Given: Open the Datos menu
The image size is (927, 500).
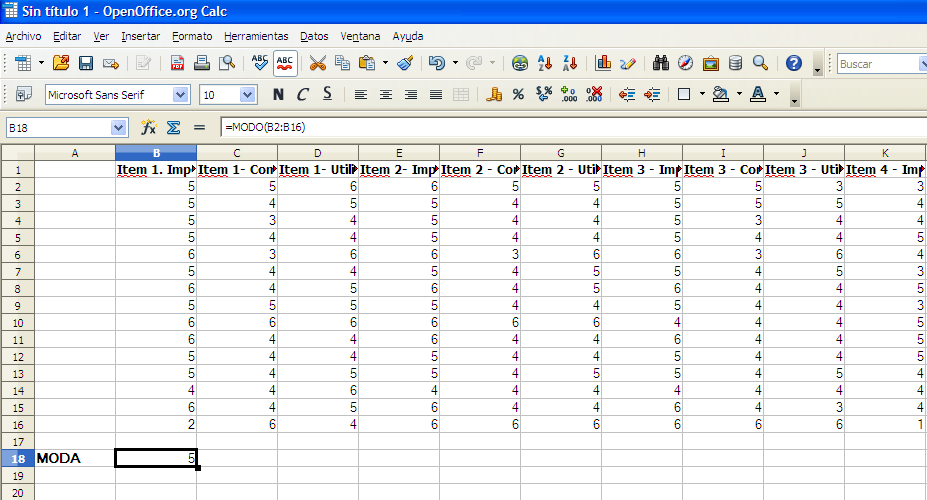Looking at the screenshot, I should pos(314,36).
